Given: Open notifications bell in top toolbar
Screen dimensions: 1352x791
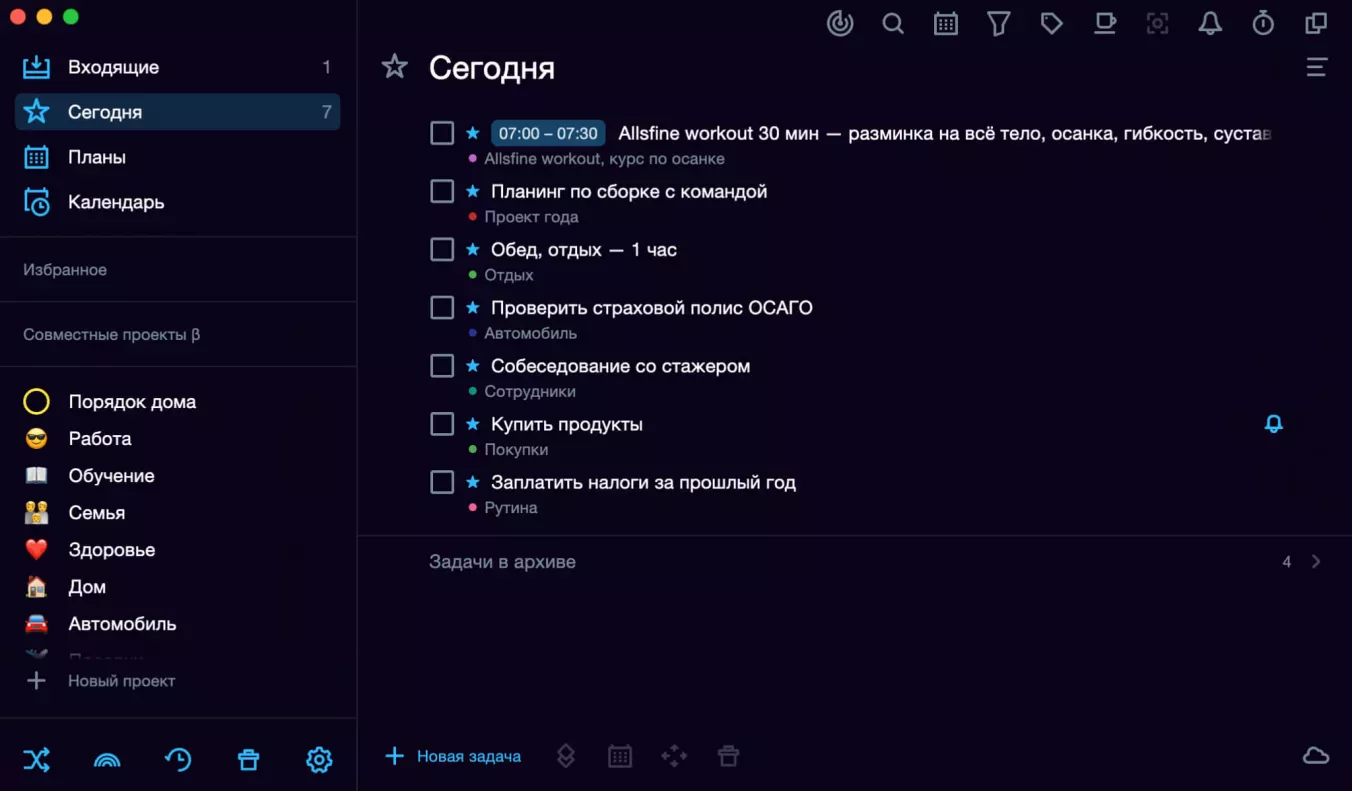Looking at the screenshot, I should pos(1210,23).
